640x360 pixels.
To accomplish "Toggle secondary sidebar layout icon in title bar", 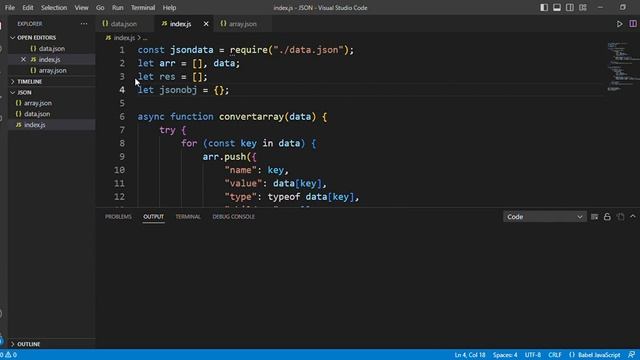I will pos(570,7).
